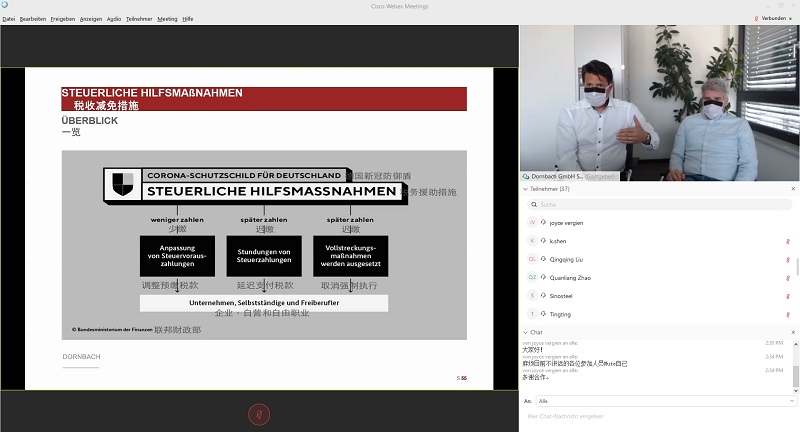Viewport: 800px width, 432px height.
Task: Open the Freigeben menu
Action: pyautogui.click(x=62, y=18)
